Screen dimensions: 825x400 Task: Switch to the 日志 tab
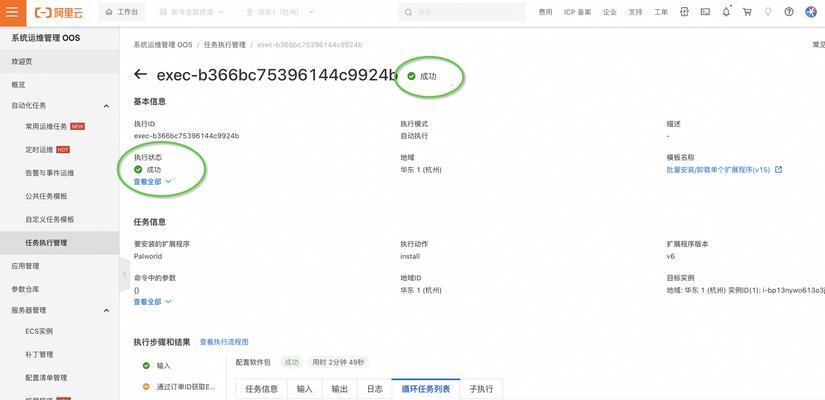pos(375,389)
